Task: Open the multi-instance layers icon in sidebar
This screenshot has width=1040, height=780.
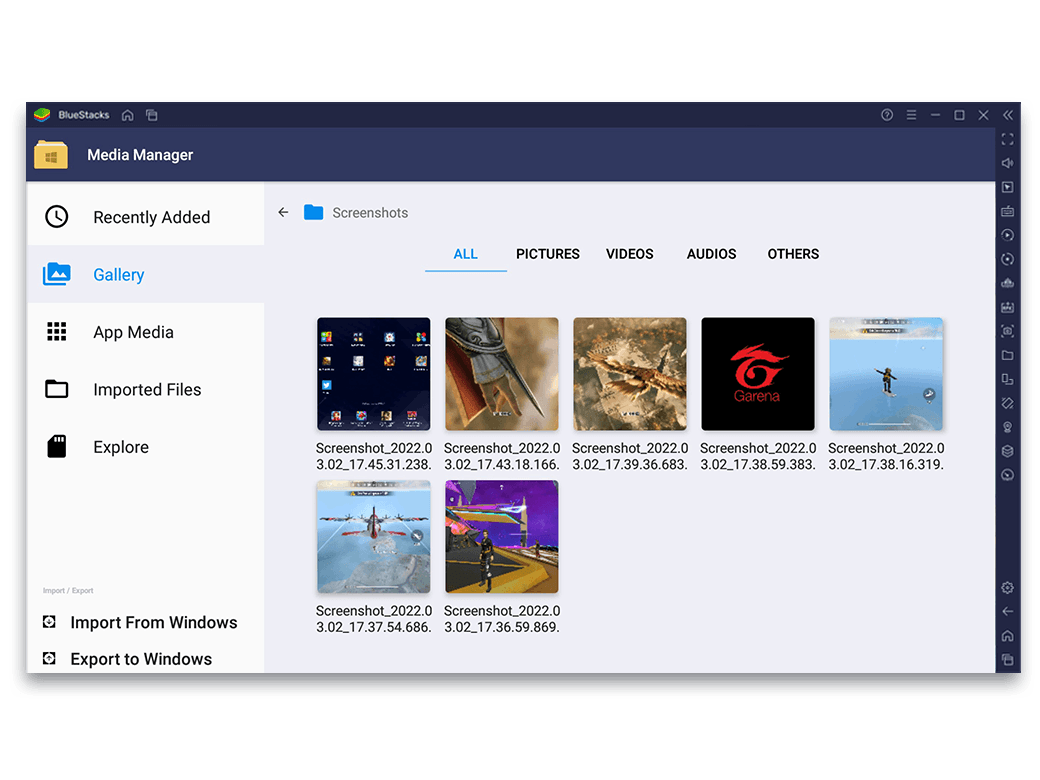Action: 1007,451
